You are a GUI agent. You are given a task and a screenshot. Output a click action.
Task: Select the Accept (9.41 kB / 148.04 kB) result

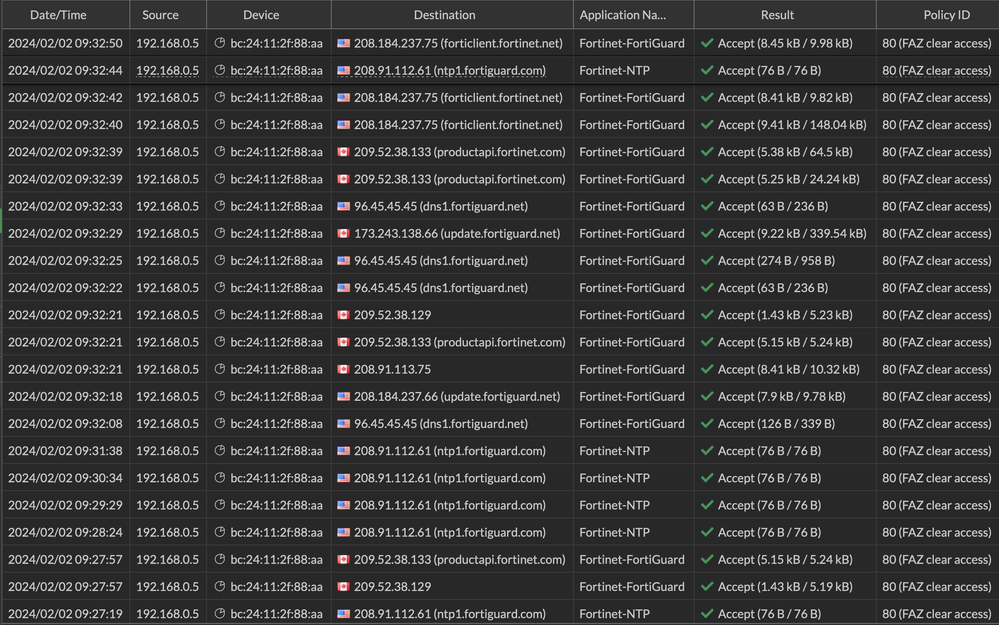click(x=792, y=125)
